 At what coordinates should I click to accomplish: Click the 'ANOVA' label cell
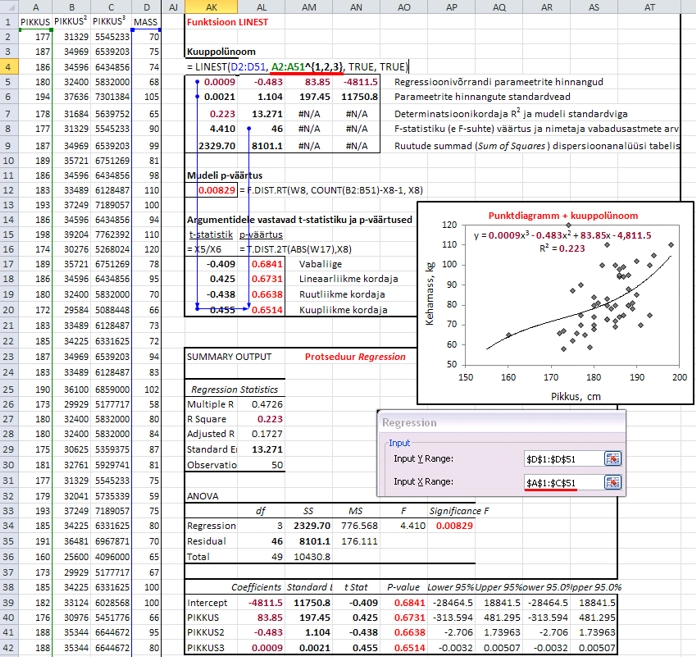coord(202,496)
